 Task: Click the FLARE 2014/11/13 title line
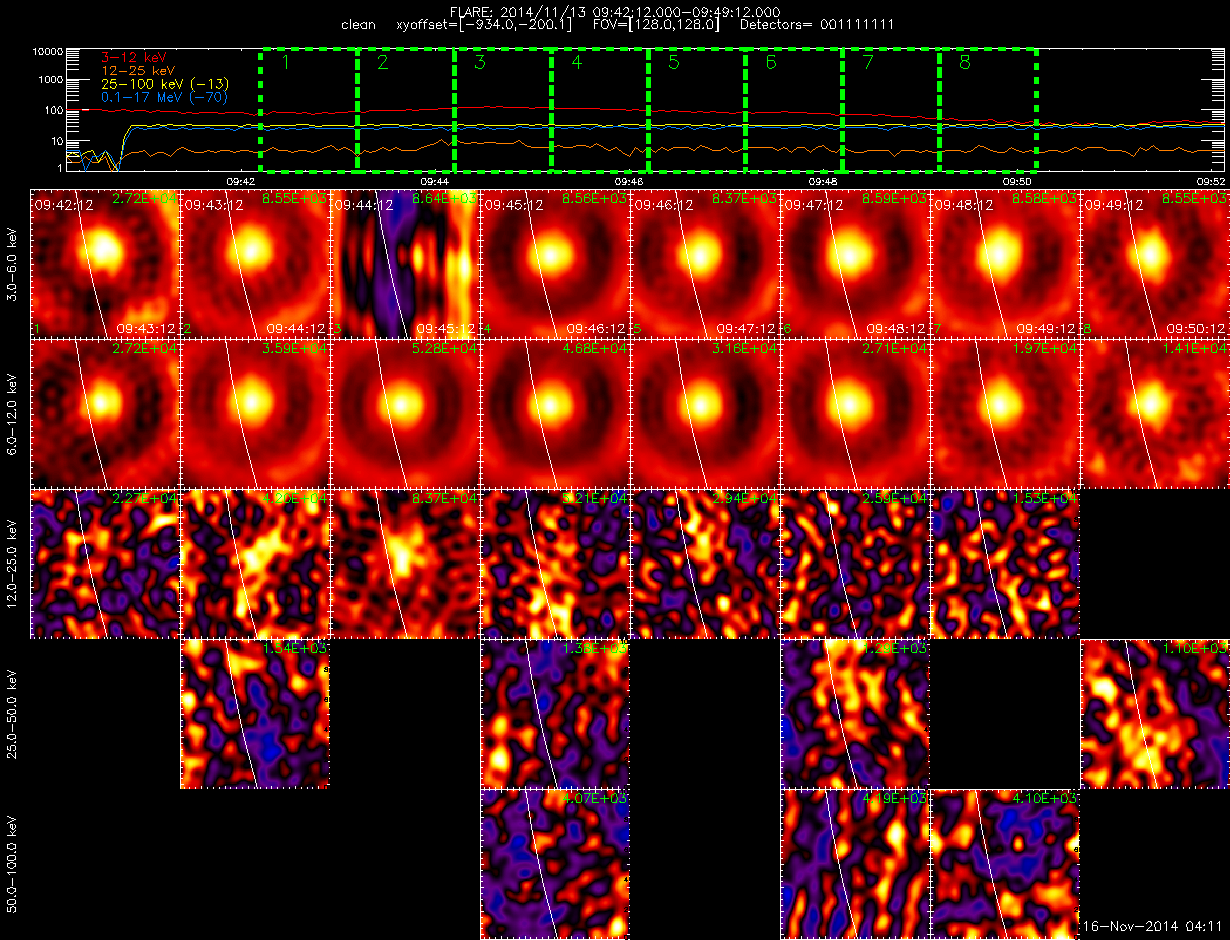[x=615, y=12]
